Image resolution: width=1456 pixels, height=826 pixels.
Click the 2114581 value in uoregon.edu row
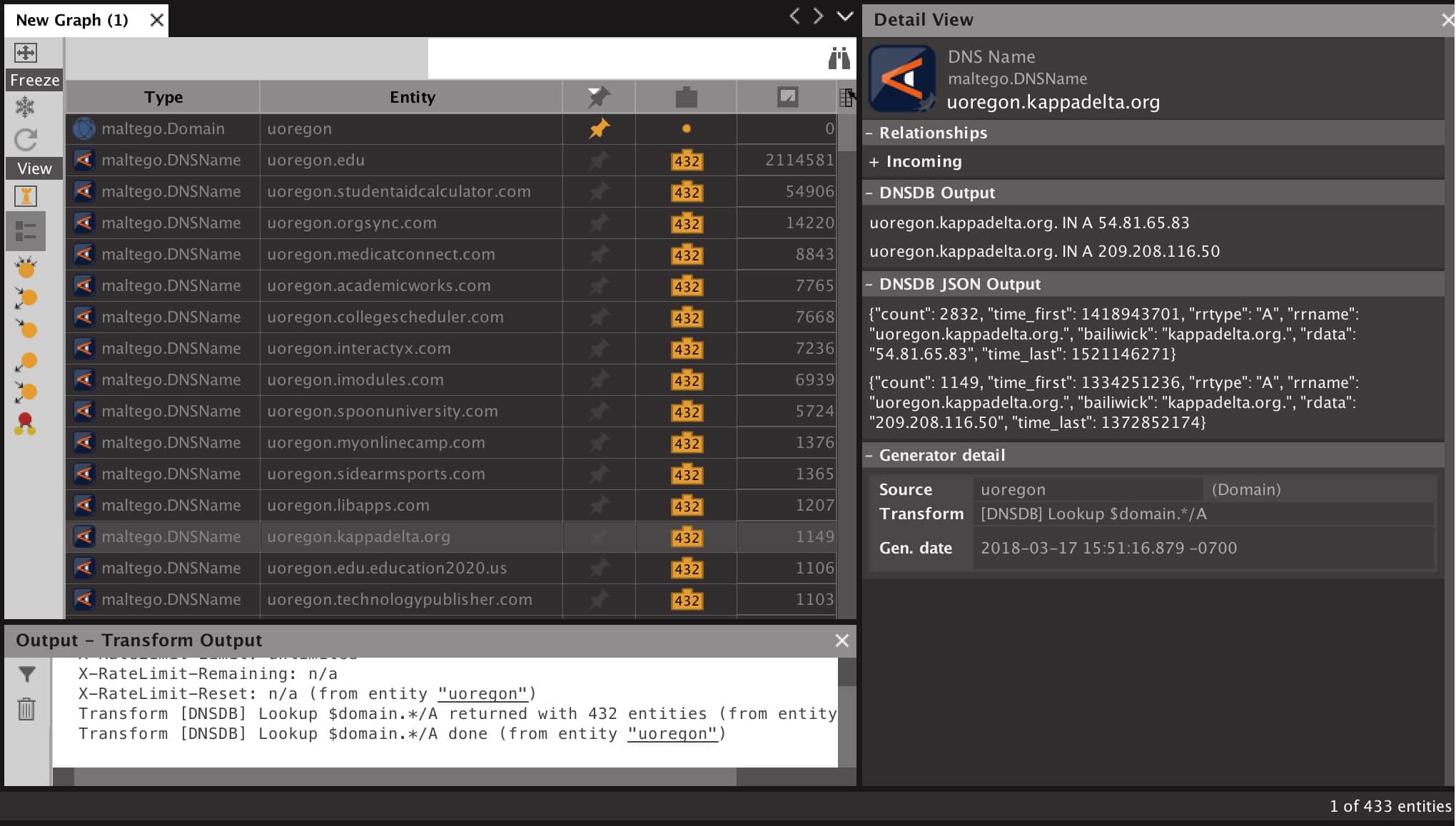pos(799,160)
